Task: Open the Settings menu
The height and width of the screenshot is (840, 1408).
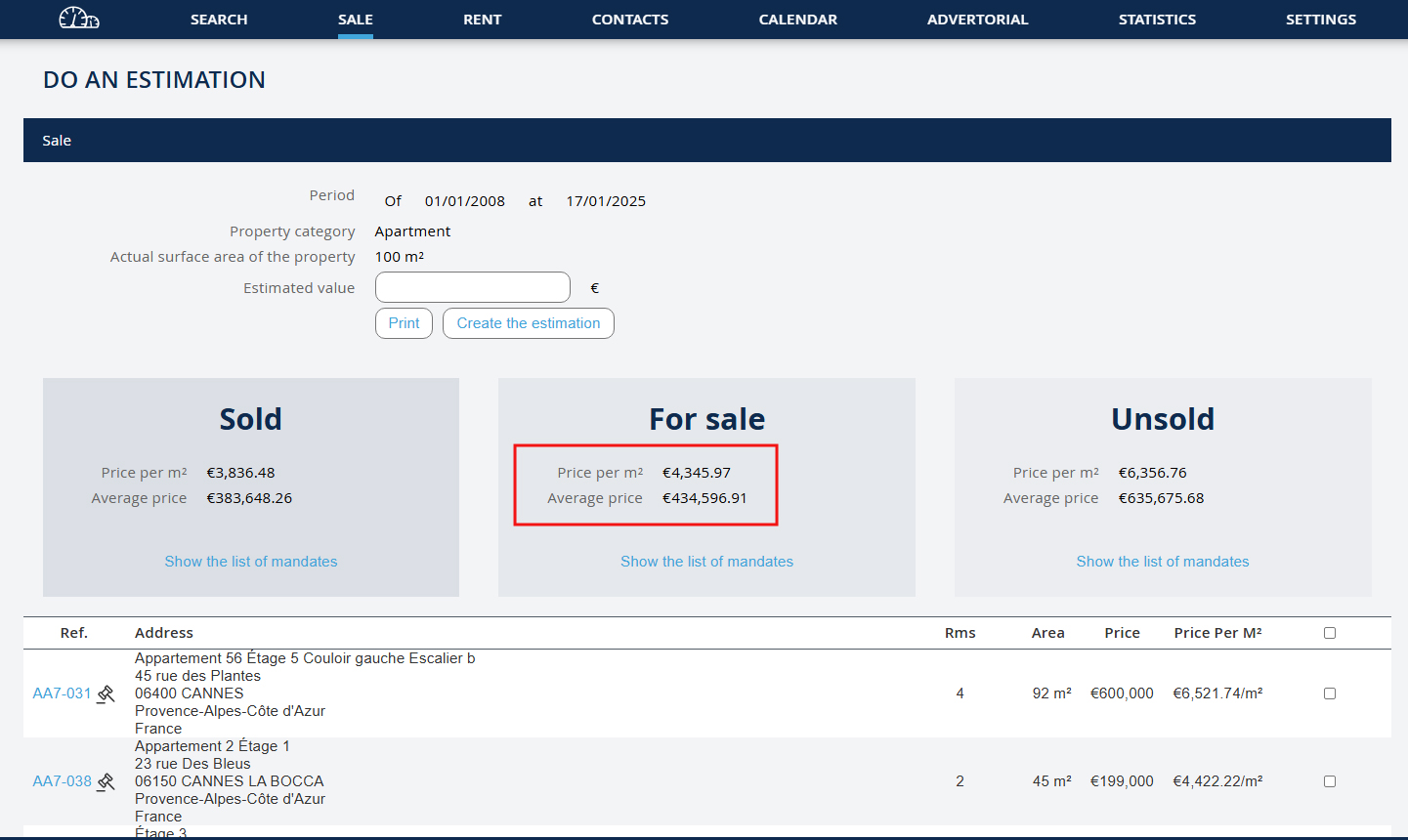Action: tap(1320, 20)
